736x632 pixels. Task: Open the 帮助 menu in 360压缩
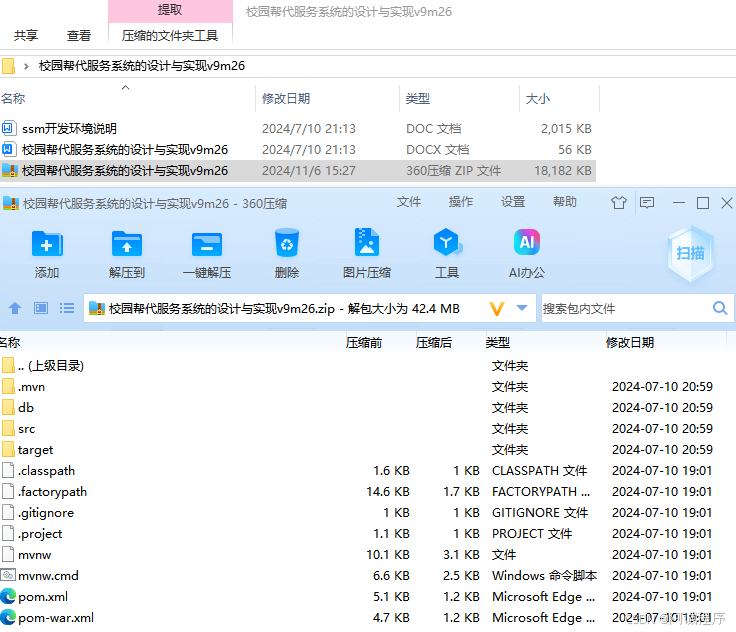(x=565, y=202)
